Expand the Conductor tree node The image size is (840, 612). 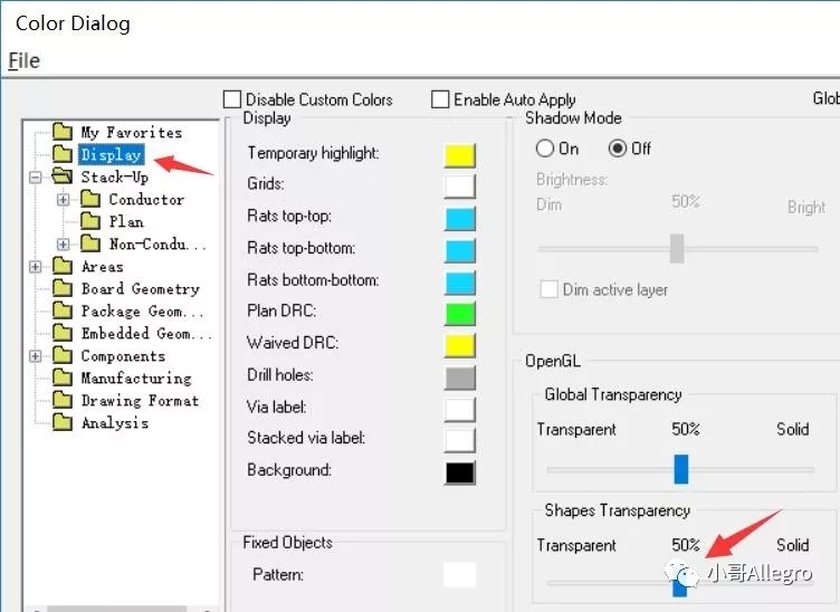tap(63, 199)
